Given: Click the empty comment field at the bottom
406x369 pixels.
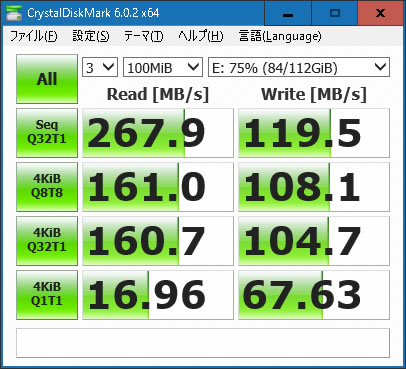Looking at the screenshot, I should pos(203,343).
